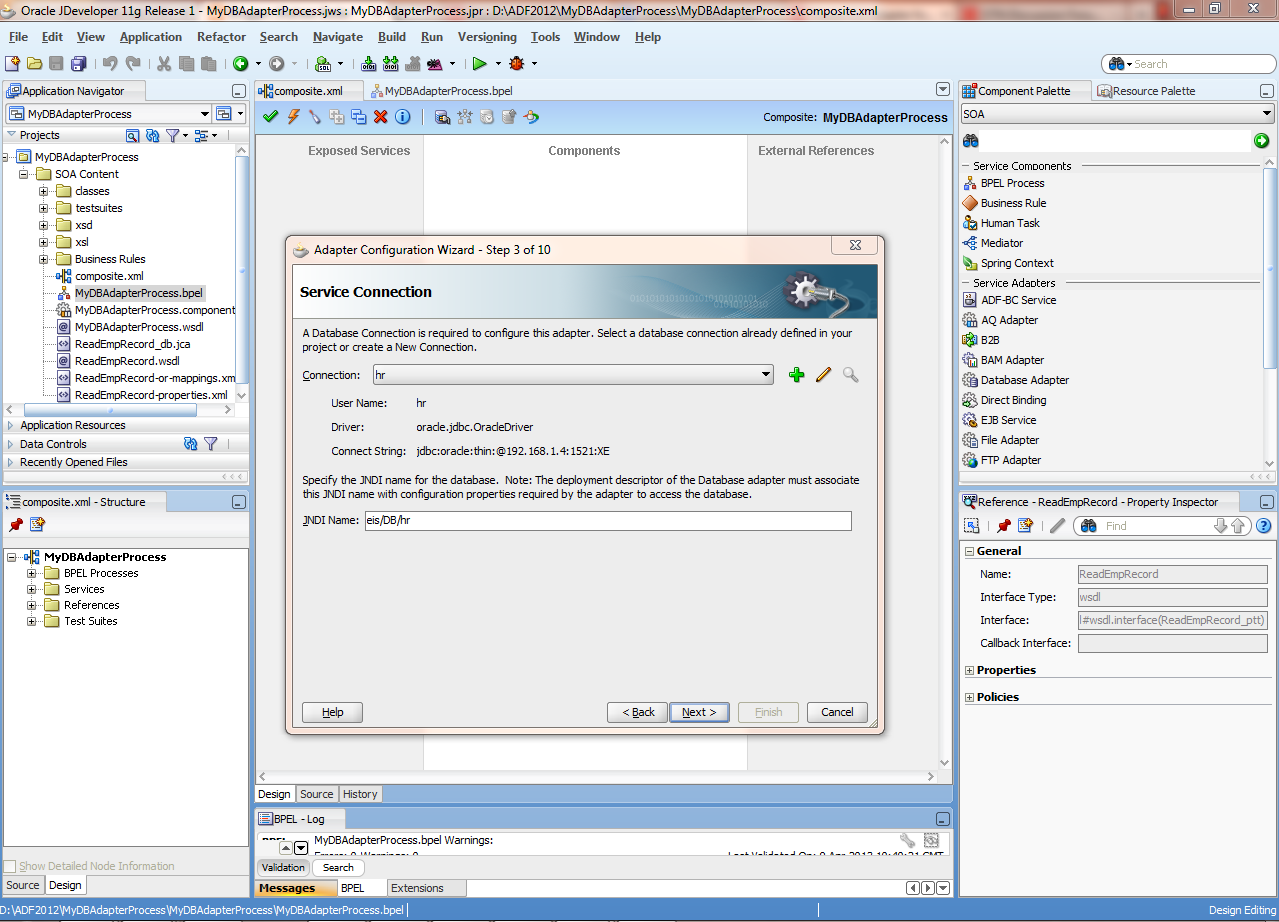1279x922 pixels.
Task: Select the FTP Adapter
Action: click(1010, 460)
